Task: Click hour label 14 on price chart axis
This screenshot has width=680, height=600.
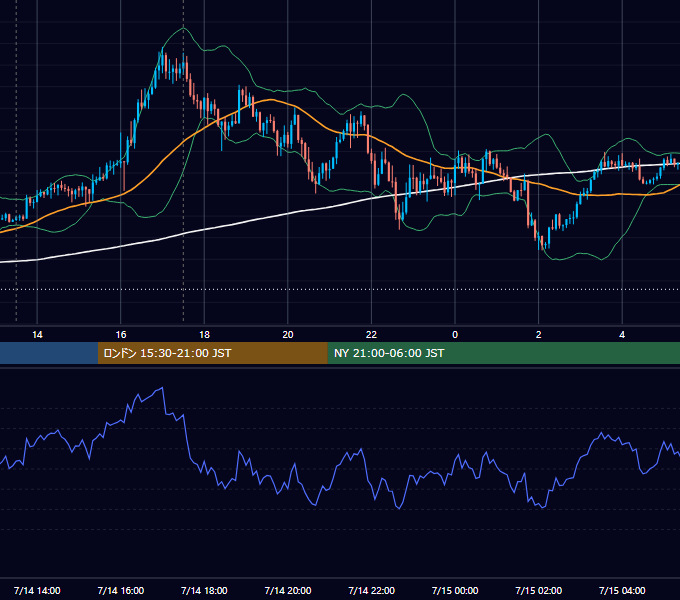Action: pyautogui.click(x=37, y=335)
